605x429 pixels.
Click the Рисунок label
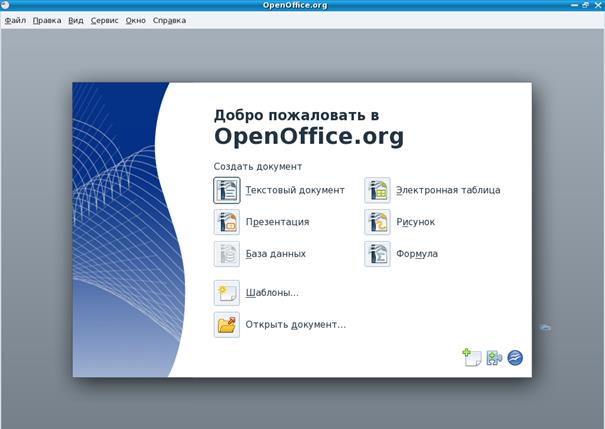click(x=415, y=222)
